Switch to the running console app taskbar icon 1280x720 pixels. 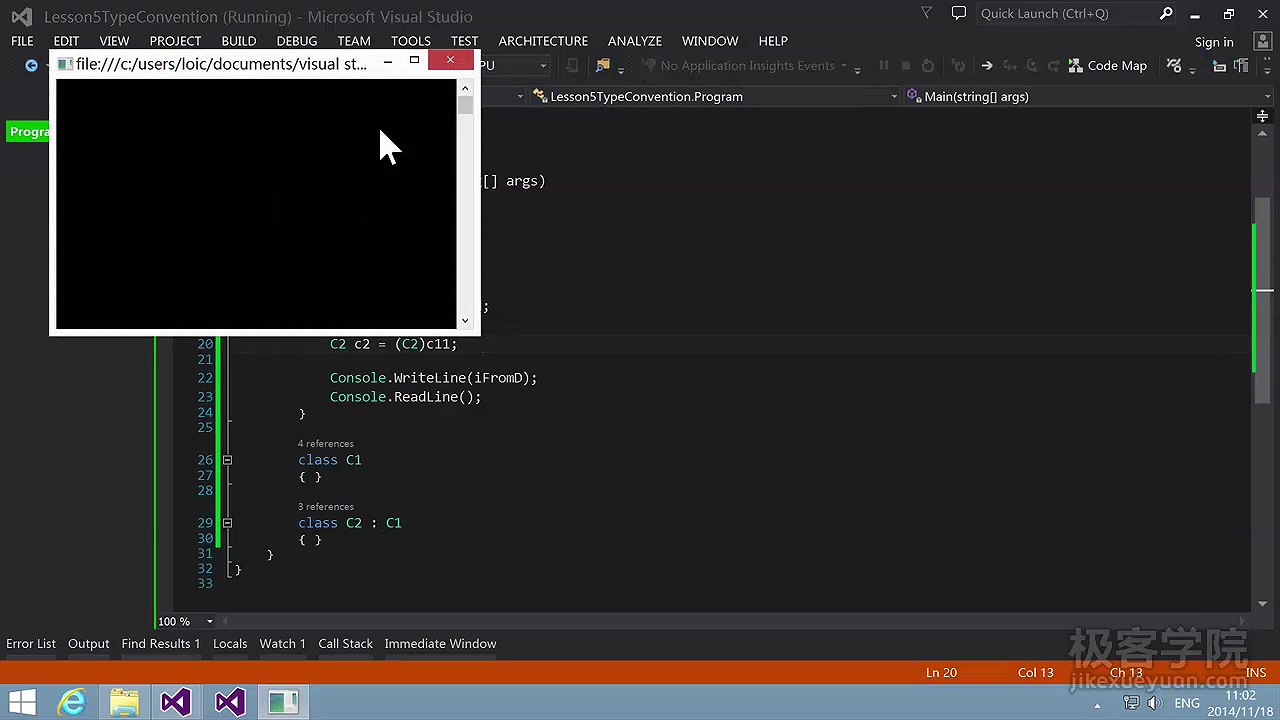[283, 702]
